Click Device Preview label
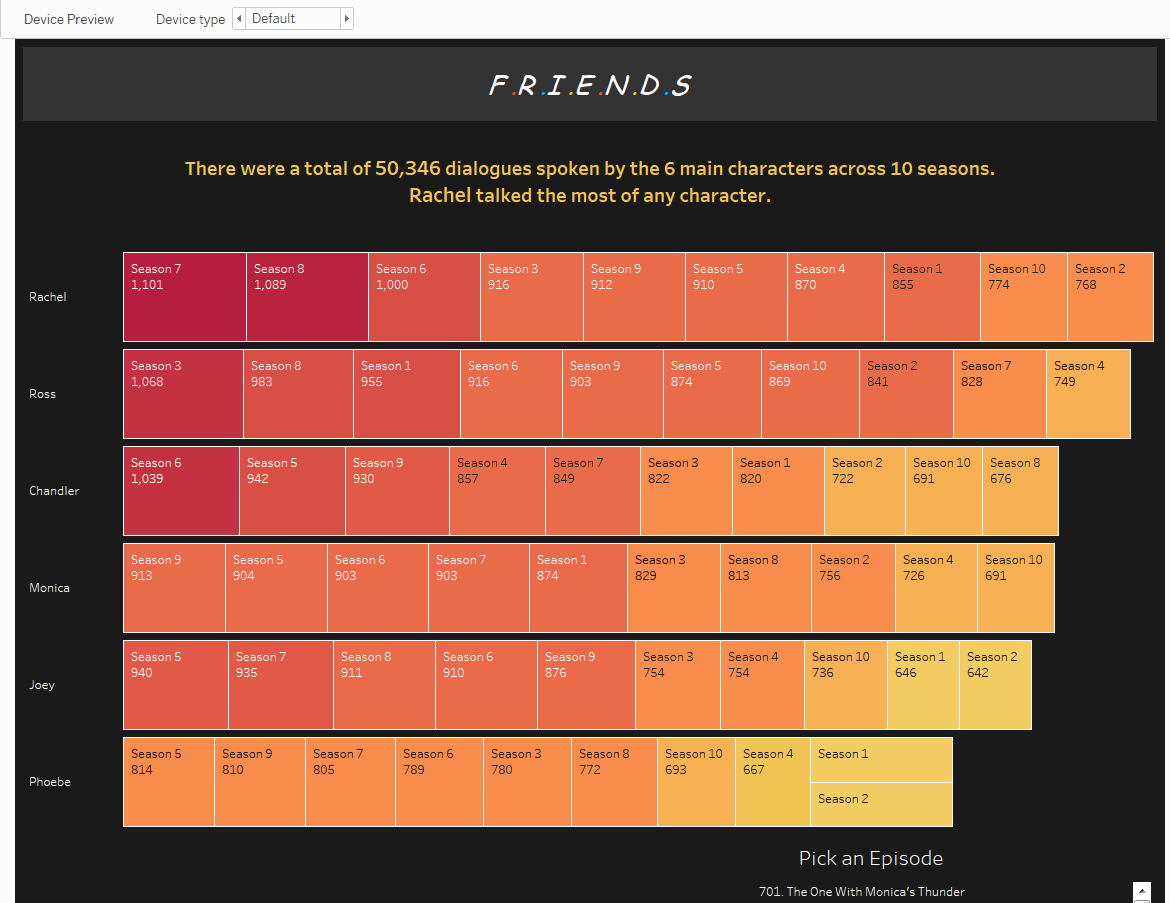 [x=69, y=19]
